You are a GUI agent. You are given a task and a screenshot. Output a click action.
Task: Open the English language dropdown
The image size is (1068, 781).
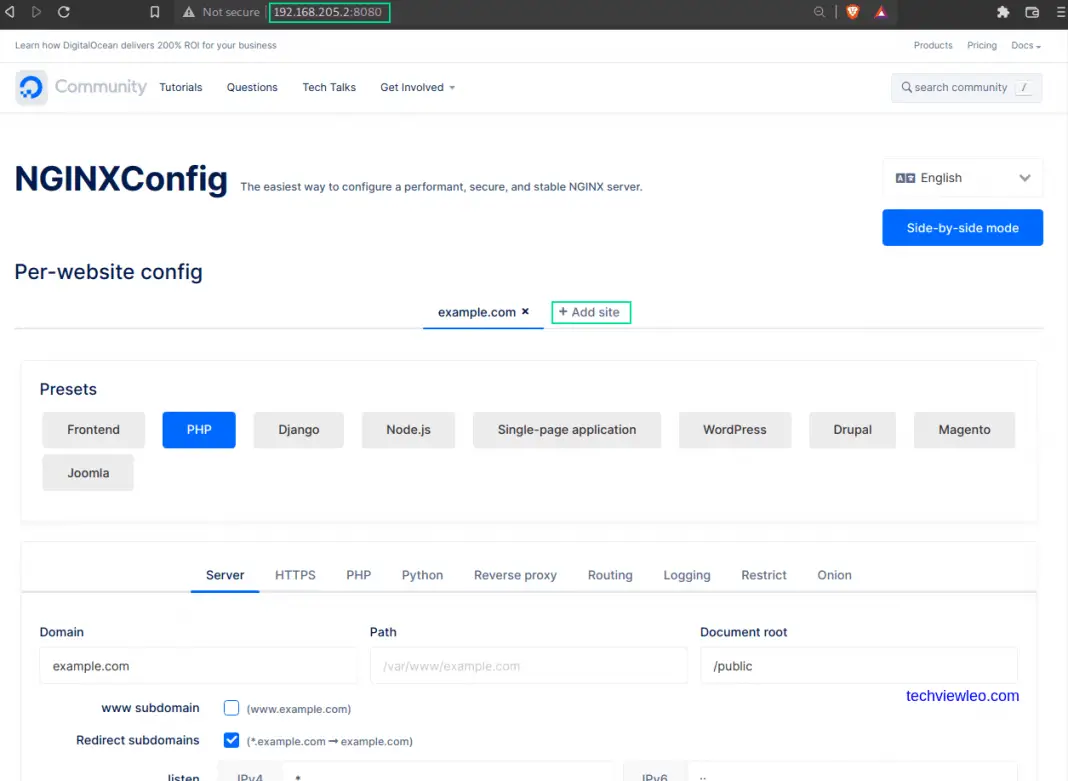(x=962, y=177)
